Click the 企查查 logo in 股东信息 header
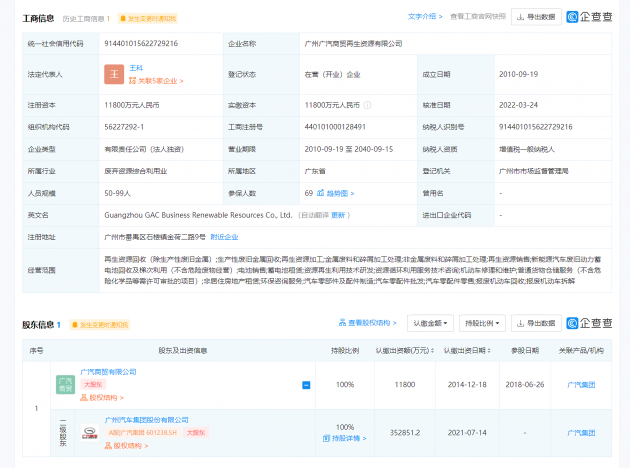 tap(590, 323)
